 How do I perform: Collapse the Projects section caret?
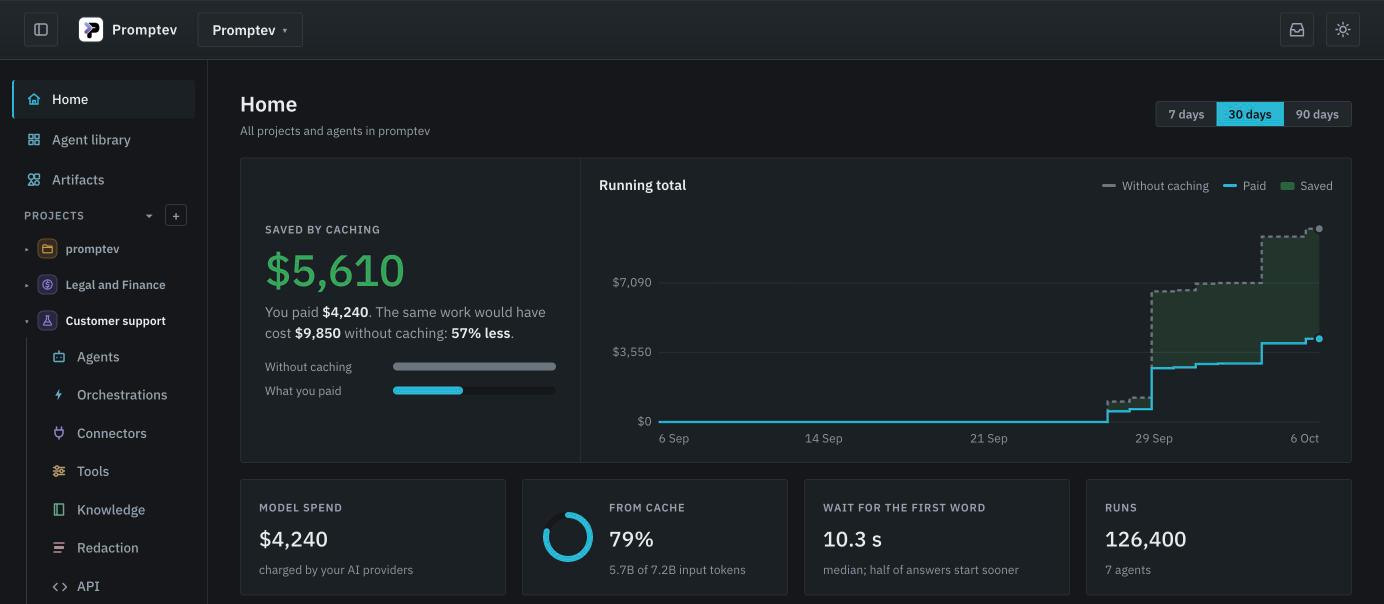point(150,216)
